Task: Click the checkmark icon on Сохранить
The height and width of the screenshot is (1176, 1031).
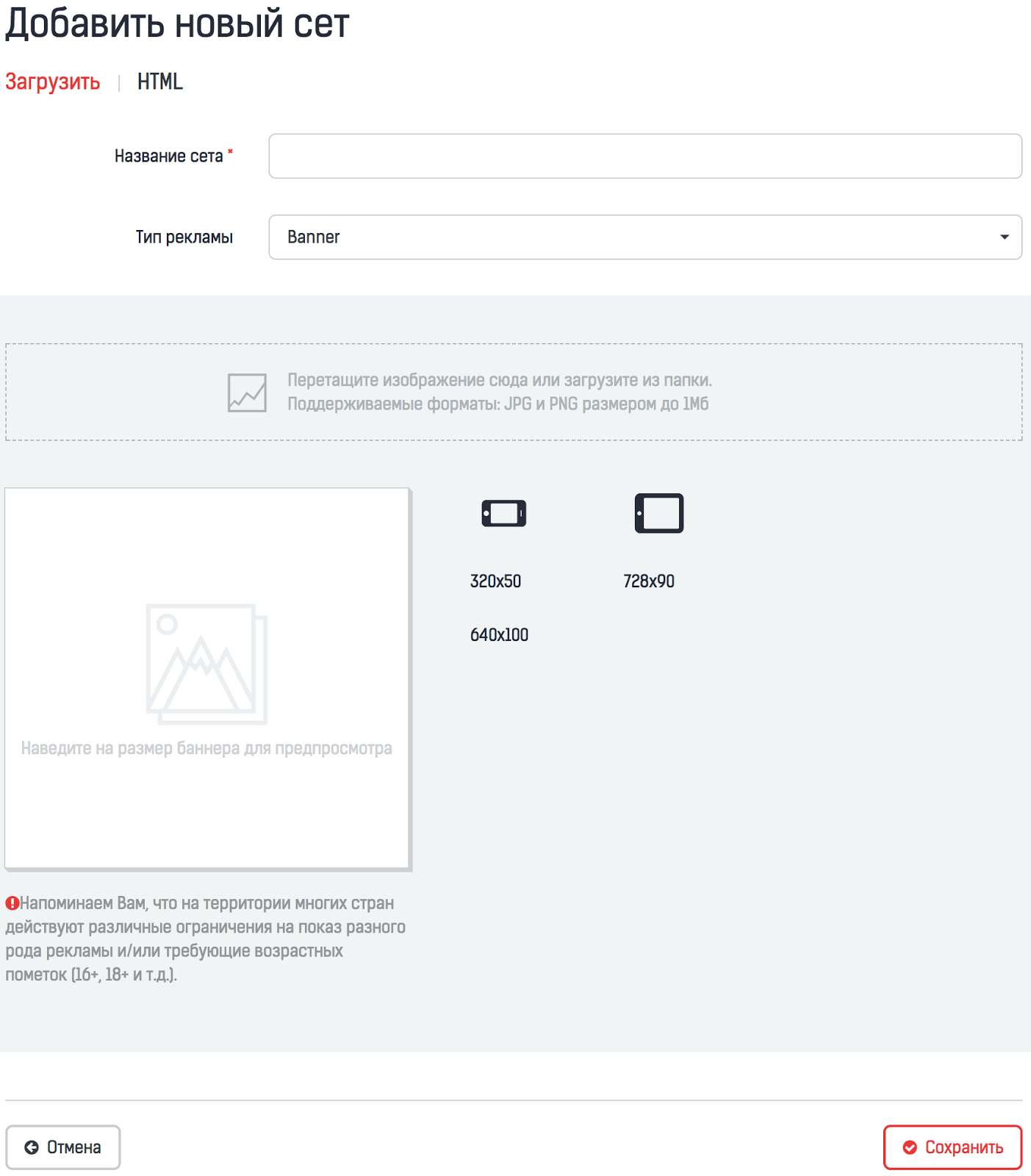Action: click(910, 1147)
